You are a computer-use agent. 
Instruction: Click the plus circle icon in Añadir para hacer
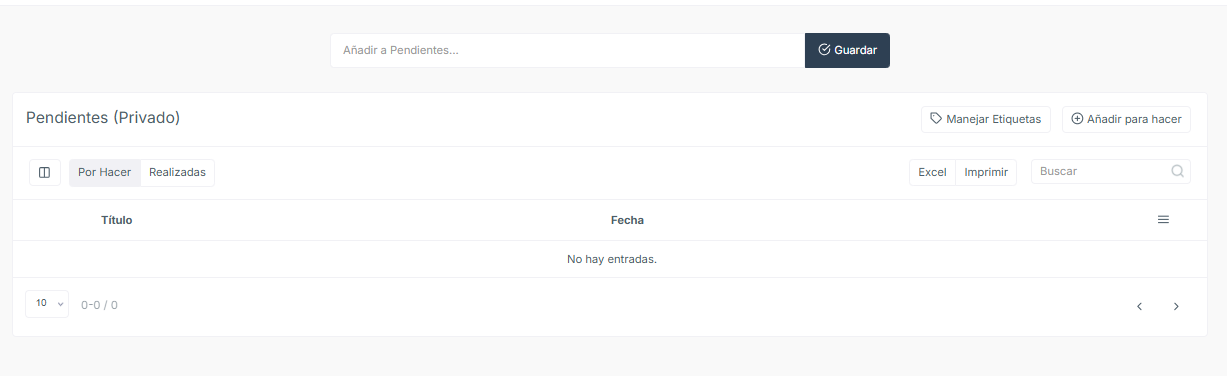(1077, 119)
